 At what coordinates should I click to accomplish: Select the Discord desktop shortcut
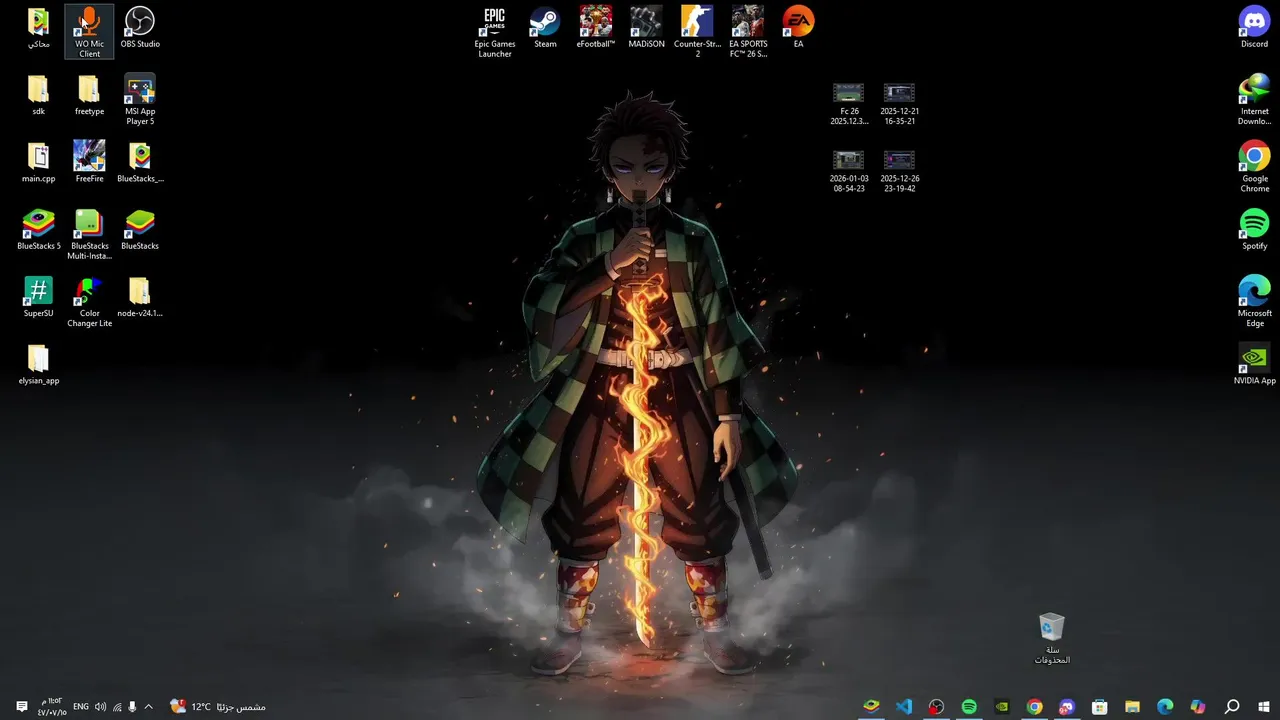point(1254,28)
